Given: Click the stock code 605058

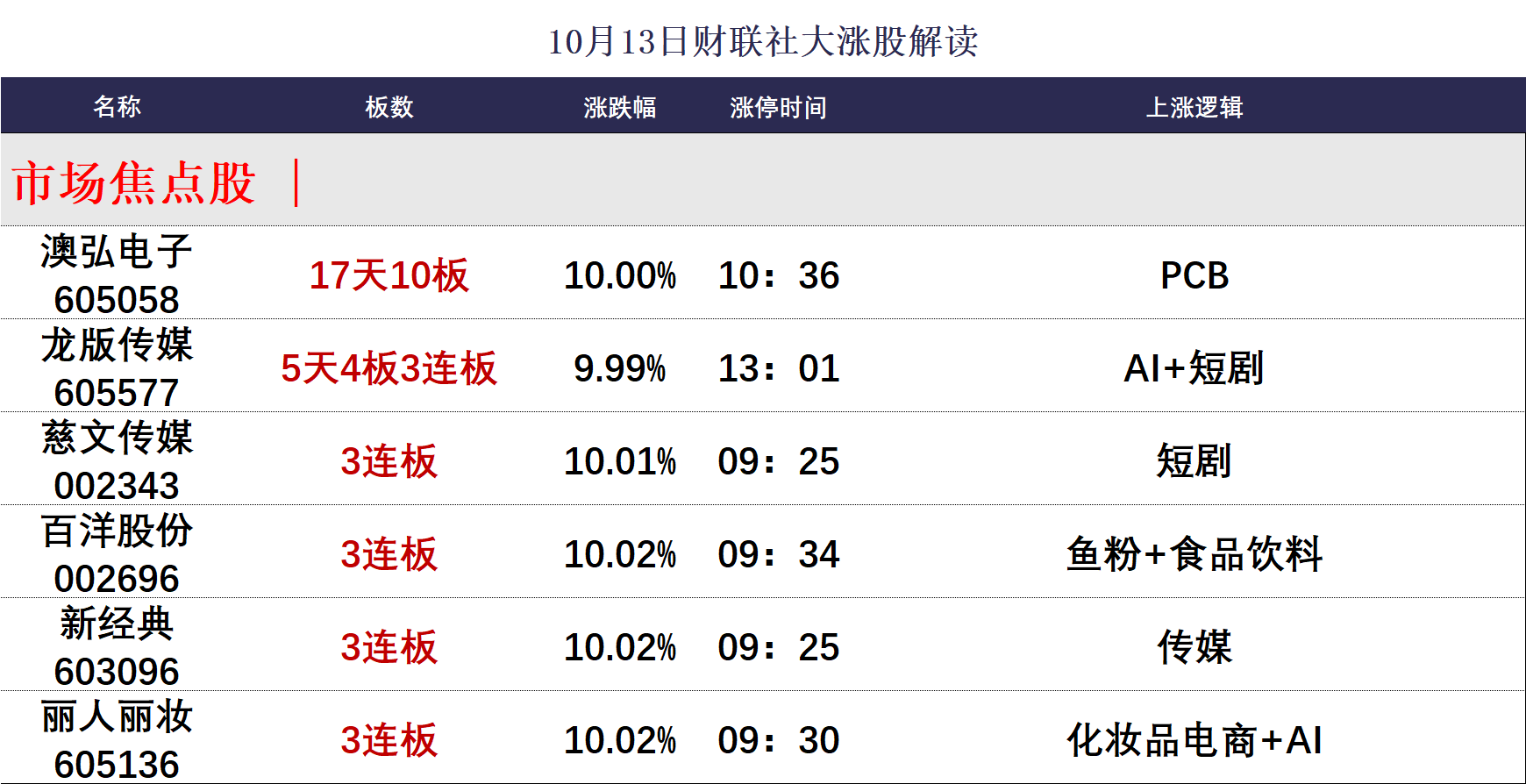Looking at the screenshot, I should click(x=117, y=300).
